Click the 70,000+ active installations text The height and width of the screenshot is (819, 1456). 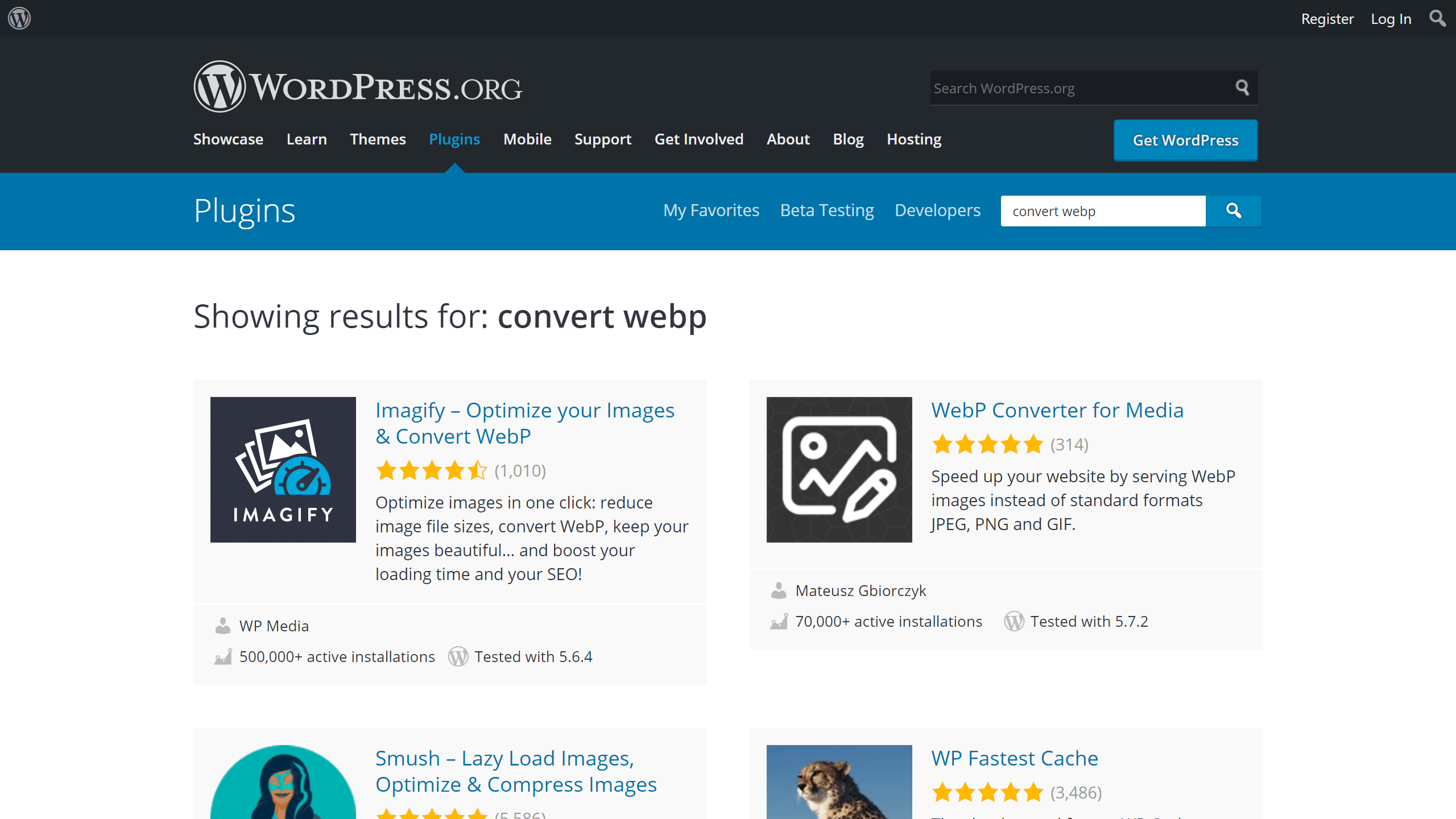[x=889, y=621]
